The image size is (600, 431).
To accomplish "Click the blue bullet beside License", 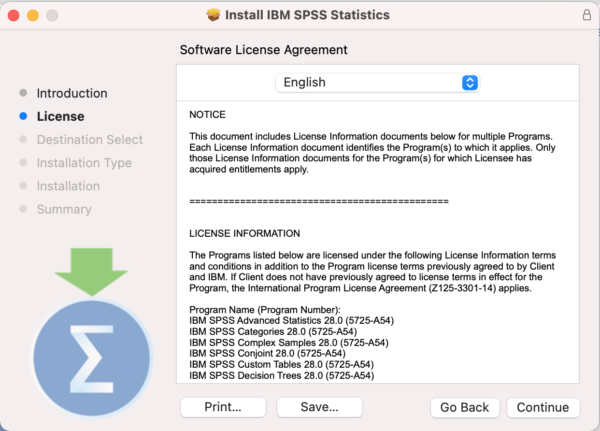I will pos(23,116).
